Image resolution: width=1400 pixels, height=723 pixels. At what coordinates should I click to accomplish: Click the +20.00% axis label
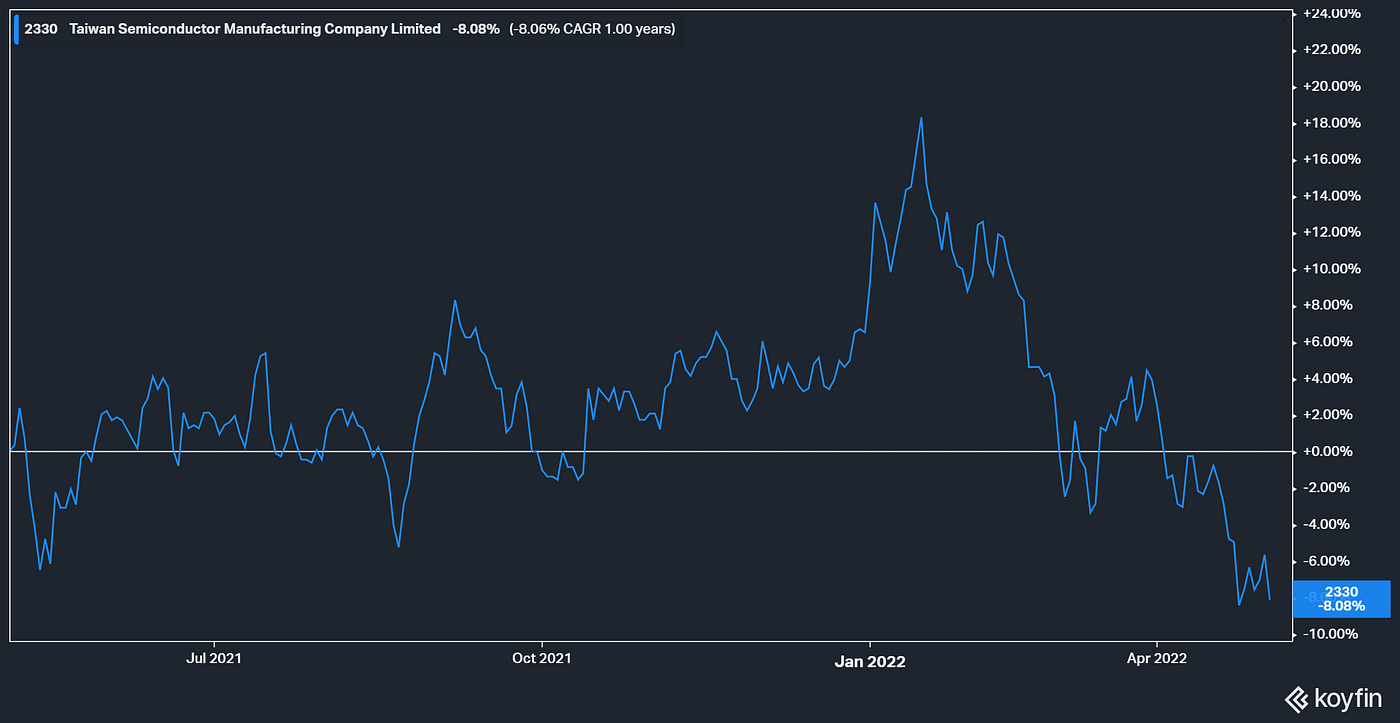(x=1331, y=86)
